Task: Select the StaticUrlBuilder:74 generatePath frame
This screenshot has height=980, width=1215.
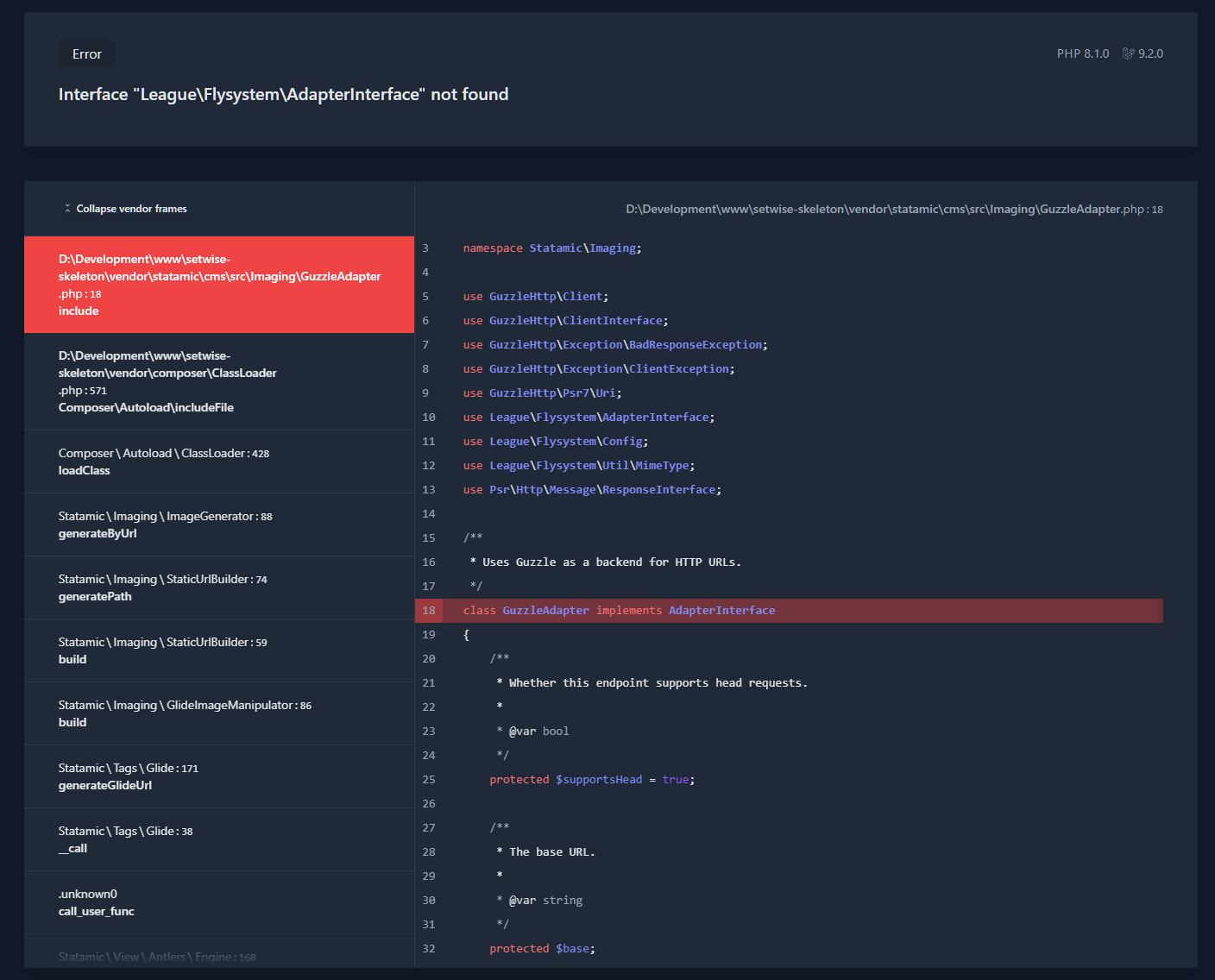Action: point(218,587)
